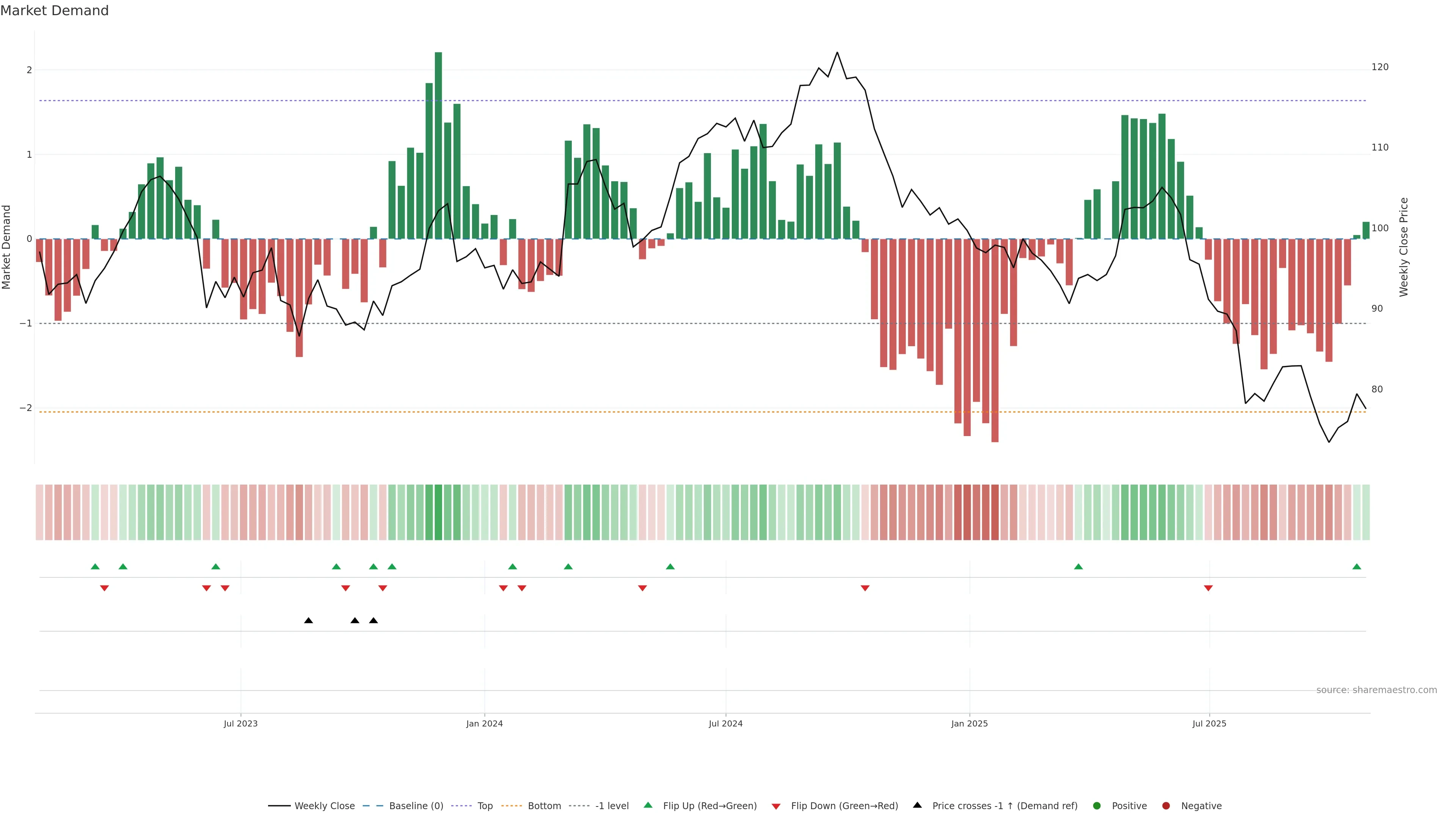The width and height of the screenshot is (1456, 819).
Task: Click the leftmost green flip-up triangle marker
Action: (x=95, y=566)
